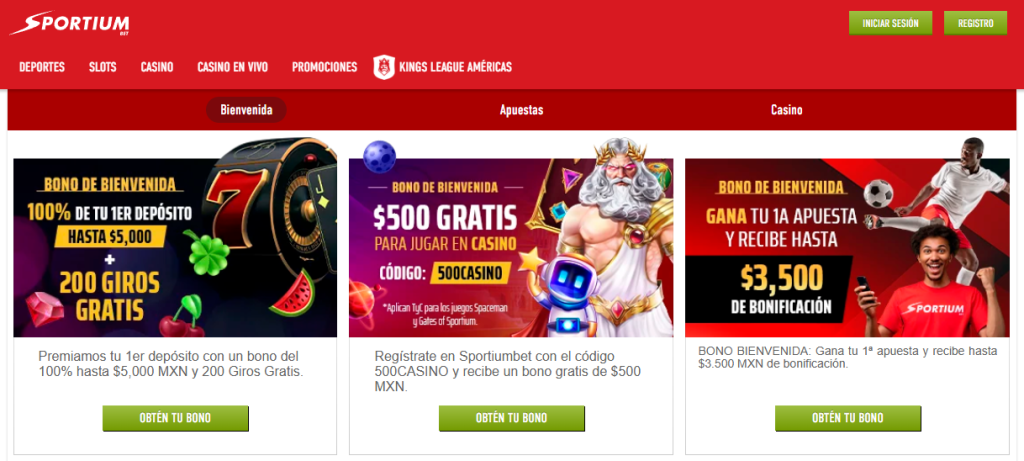Image resolution: width=1024 pixels, height=461 pixels.
Task: Switch to the Apuestas tab
Action: pyautogui.click(x=521, y=110)
